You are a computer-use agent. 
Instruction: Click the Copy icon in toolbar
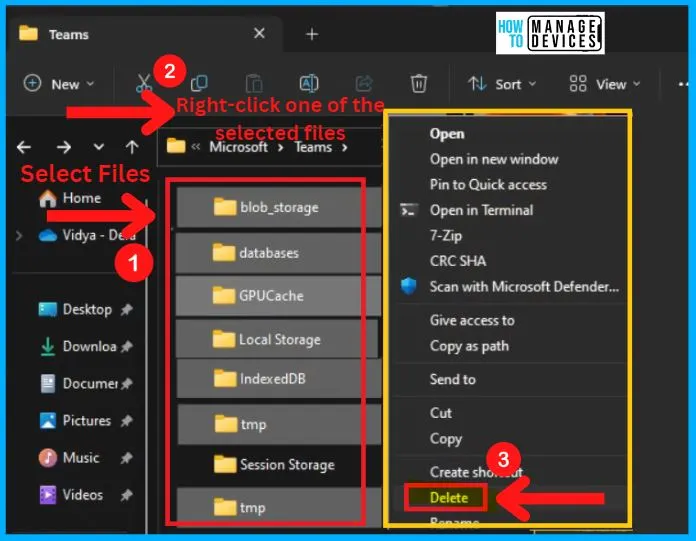[199, 84]
